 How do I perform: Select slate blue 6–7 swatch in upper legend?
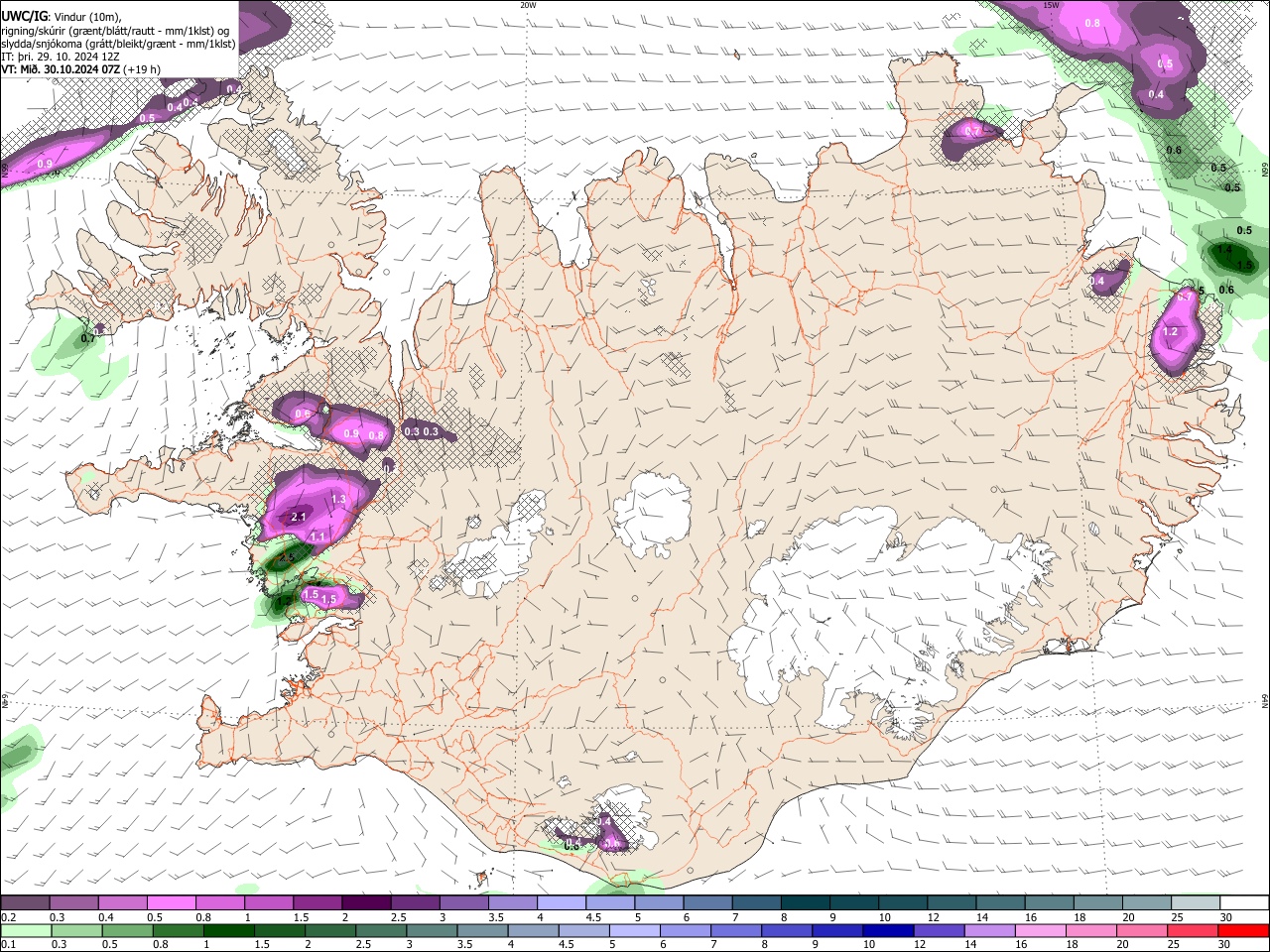(705, 903)
